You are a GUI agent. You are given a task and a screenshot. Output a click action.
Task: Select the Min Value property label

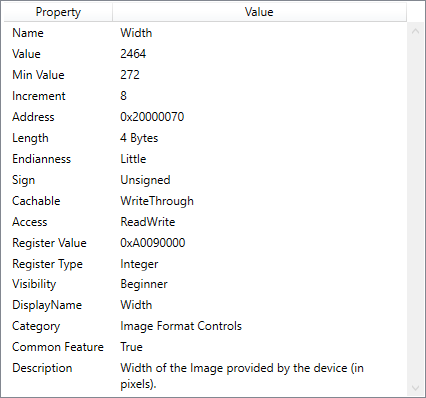point(38,75)
